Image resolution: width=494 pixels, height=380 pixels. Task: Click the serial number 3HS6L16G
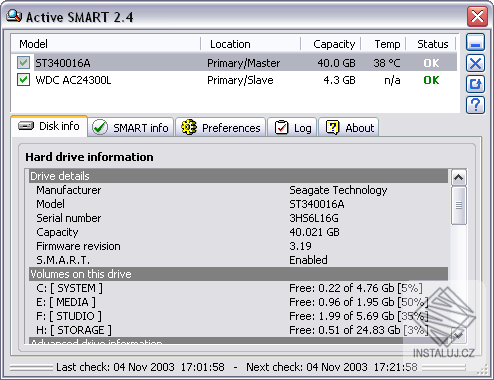(314, 218)
